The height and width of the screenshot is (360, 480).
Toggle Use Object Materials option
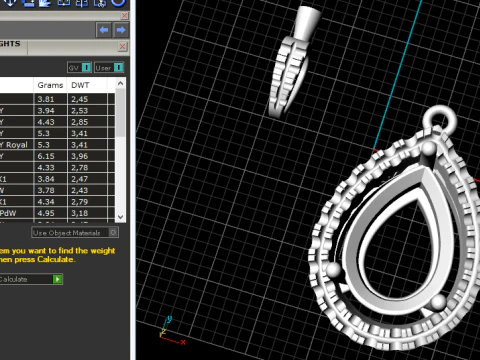coord(75,233)
